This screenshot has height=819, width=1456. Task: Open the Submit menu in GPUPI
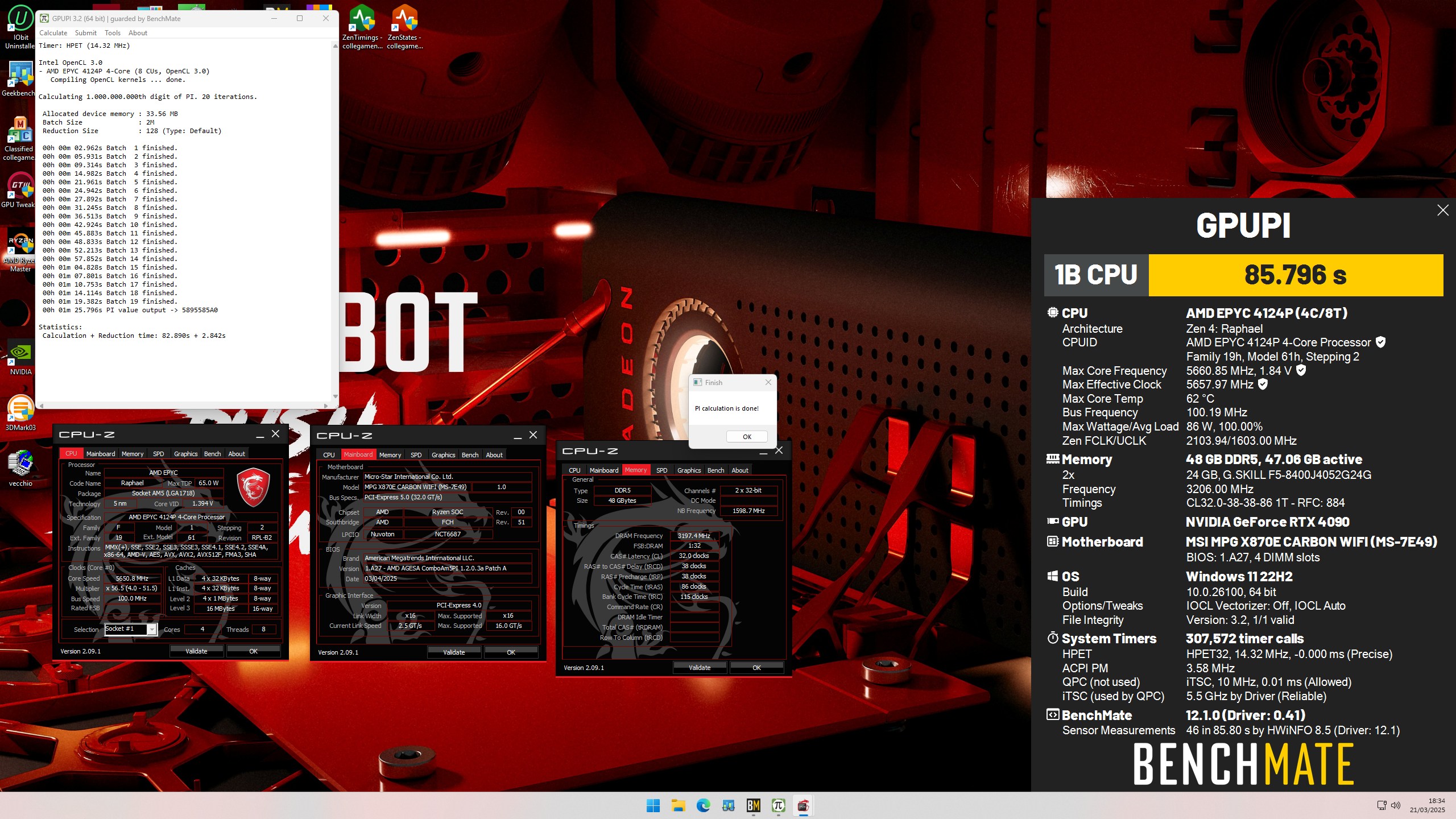click(x=86, y=33)
